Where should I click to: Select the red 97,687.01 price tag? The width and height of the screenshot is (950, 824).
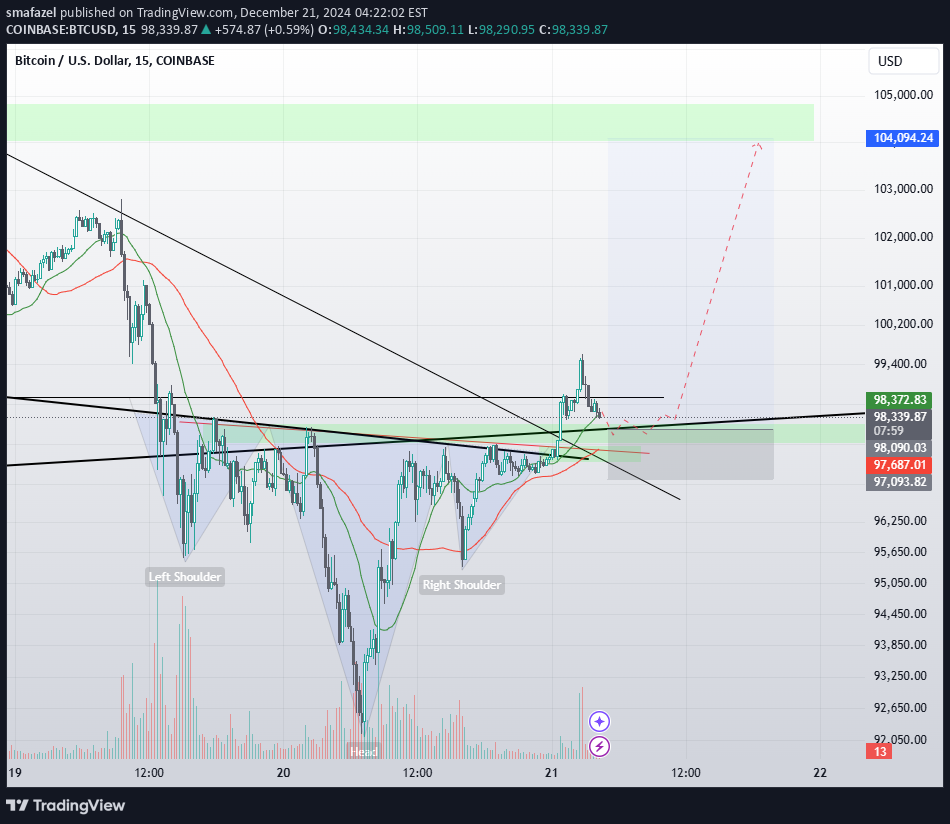click(x=899, y=465)
